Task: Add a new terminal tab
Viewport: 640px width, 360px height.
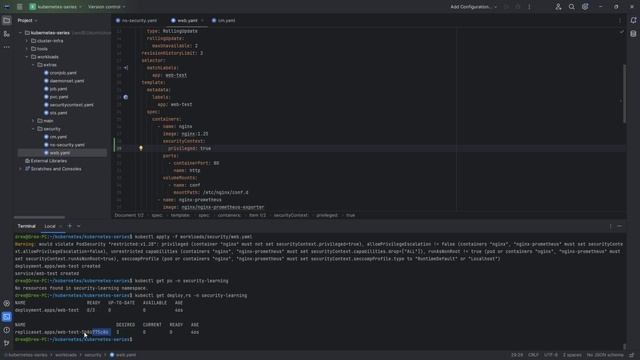Action: click(x=70, y=226)
